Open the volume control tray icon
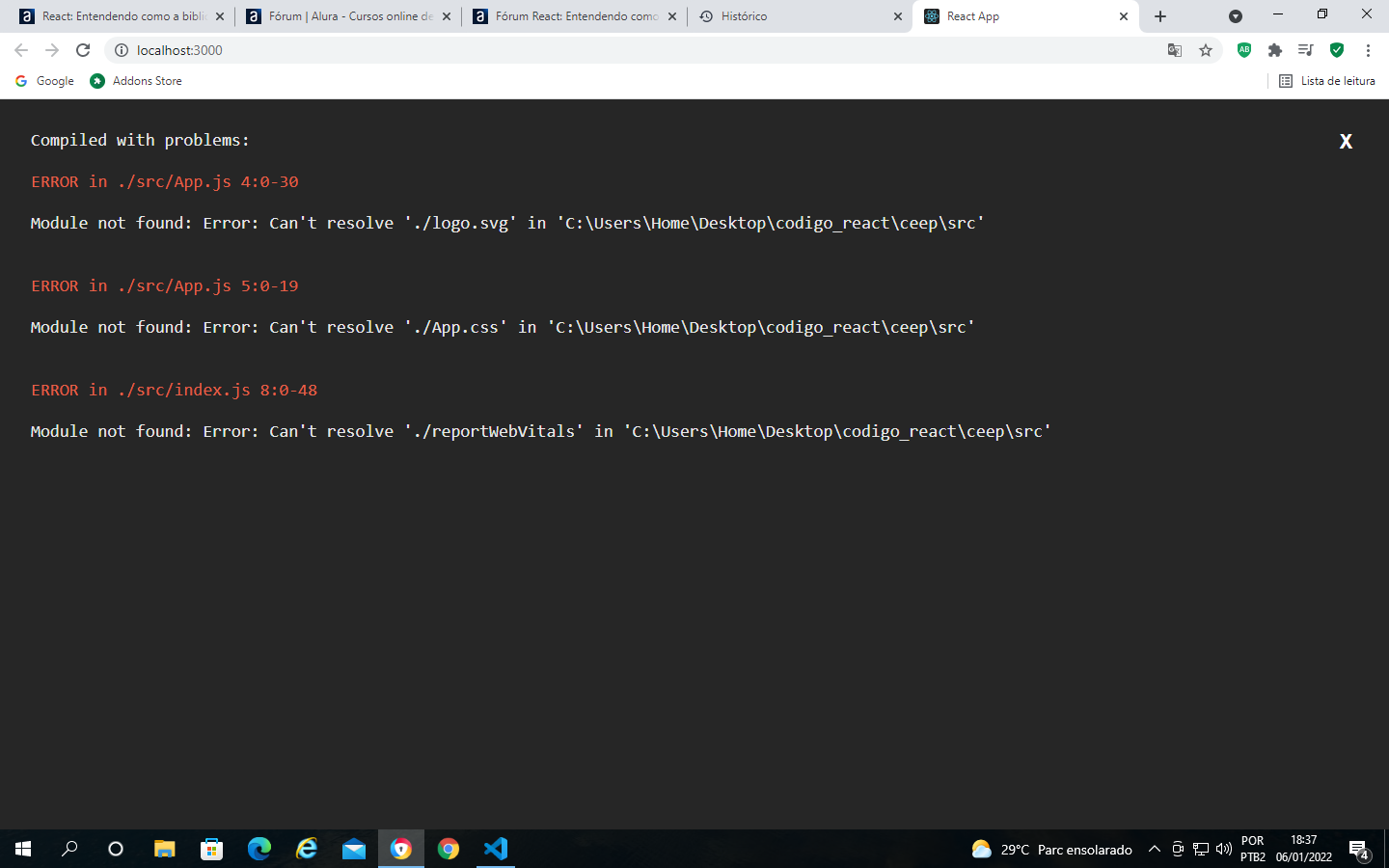The width and height of the screenshot is (1389, 868). tap(1224, 849)
